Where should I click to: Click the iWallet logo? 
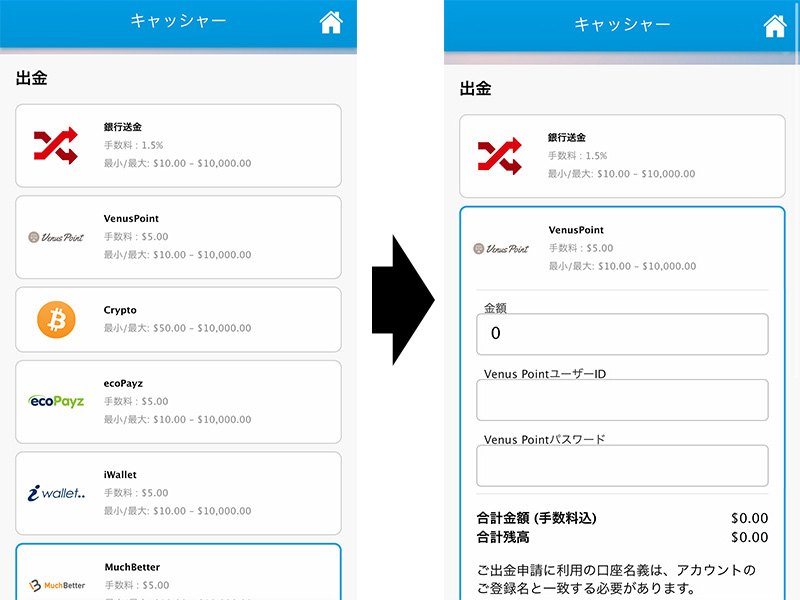coord(56,493)
